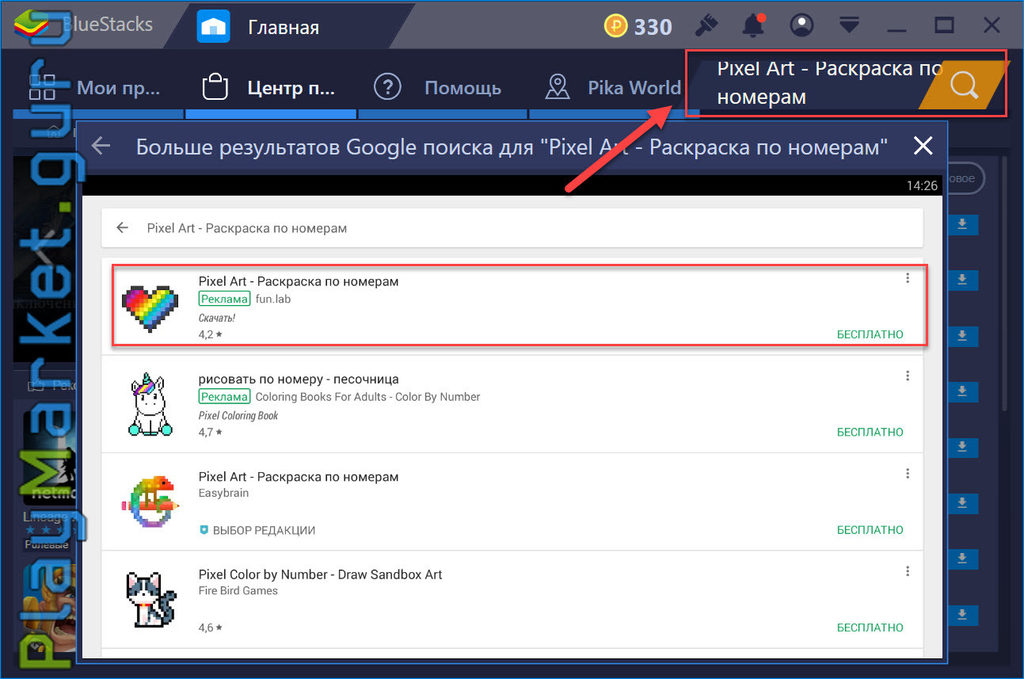The image size is (1024, 679).
Task: Click the last download arrow in background list
Action: pyautogui.click(x=962, y=615)
